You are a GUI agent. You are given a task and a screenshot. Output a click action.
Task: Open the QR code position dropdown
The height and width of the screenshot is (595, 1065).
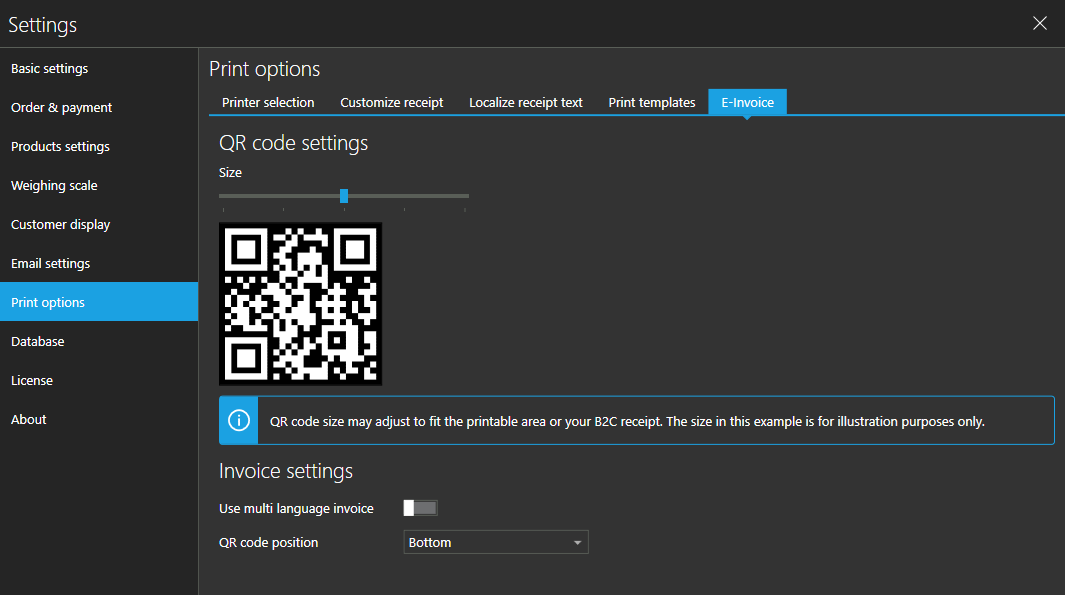point(496,542)
